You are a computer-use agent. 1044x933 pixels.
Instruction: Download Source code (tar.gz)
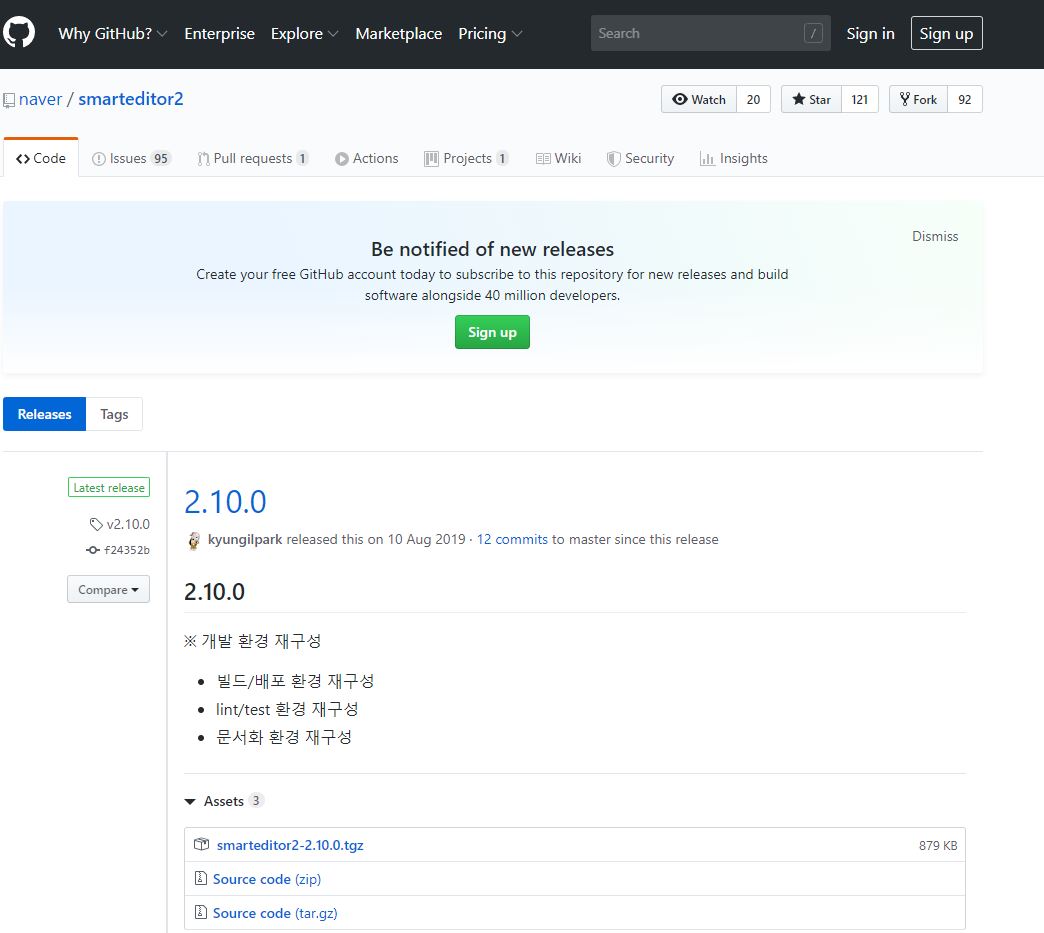click(x=275, y=913)
